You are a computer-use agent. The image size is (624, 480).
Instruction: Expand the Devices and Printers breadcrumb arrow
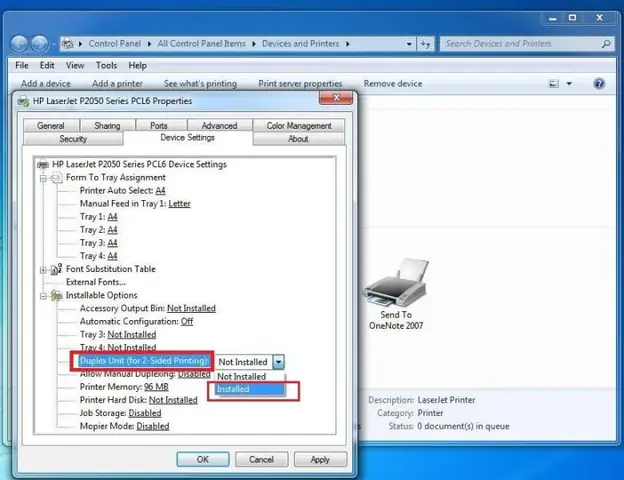click(x=347, y=44)
